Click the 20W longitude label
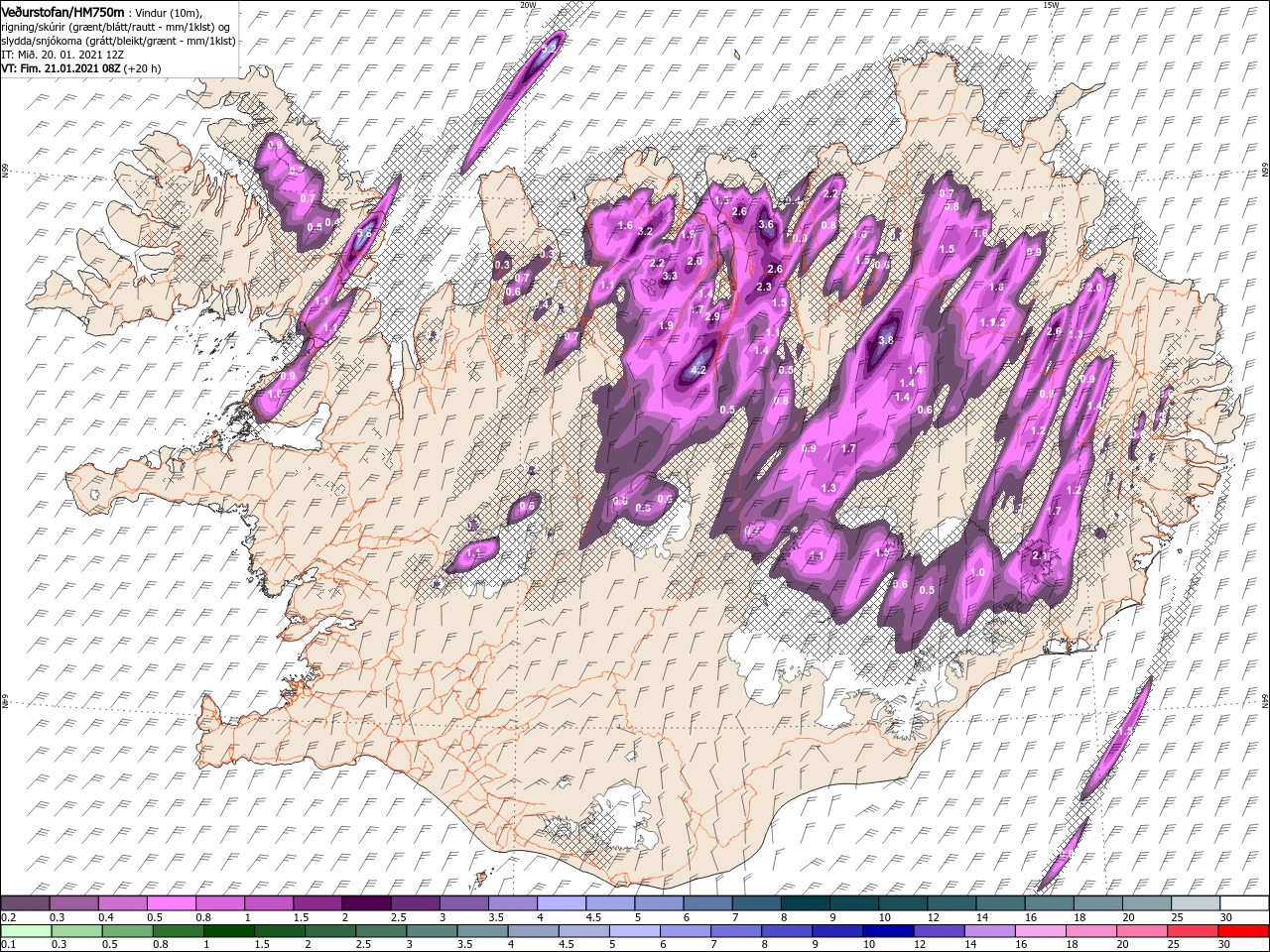The image size is (1270, 952). click(528, 5)
